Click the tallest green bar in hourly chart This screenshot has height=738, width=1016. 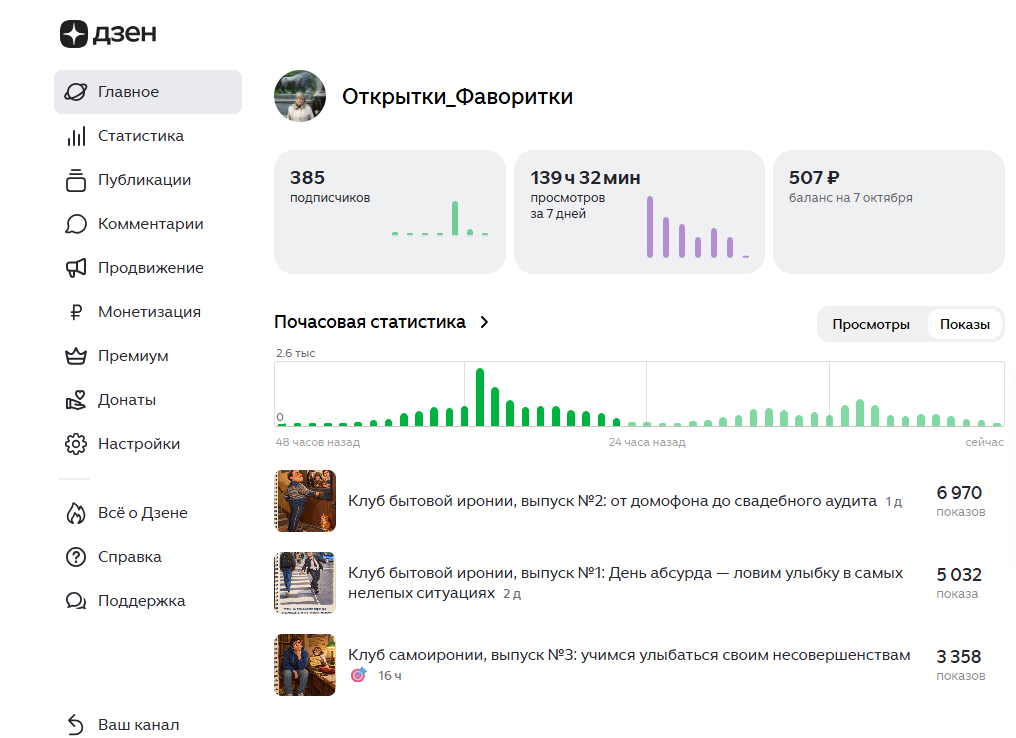479,397
